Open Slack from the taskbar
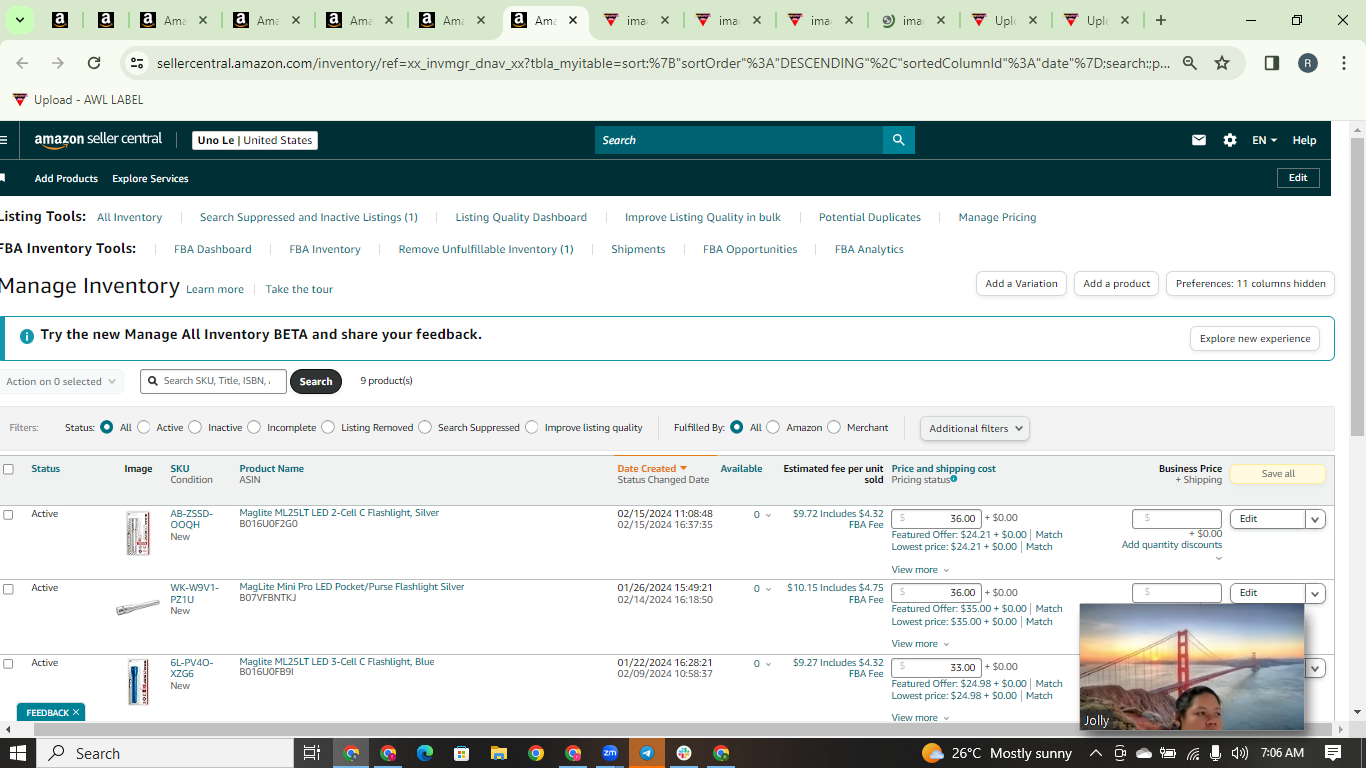The image size is (1366, 768). (x=684, y=753)
